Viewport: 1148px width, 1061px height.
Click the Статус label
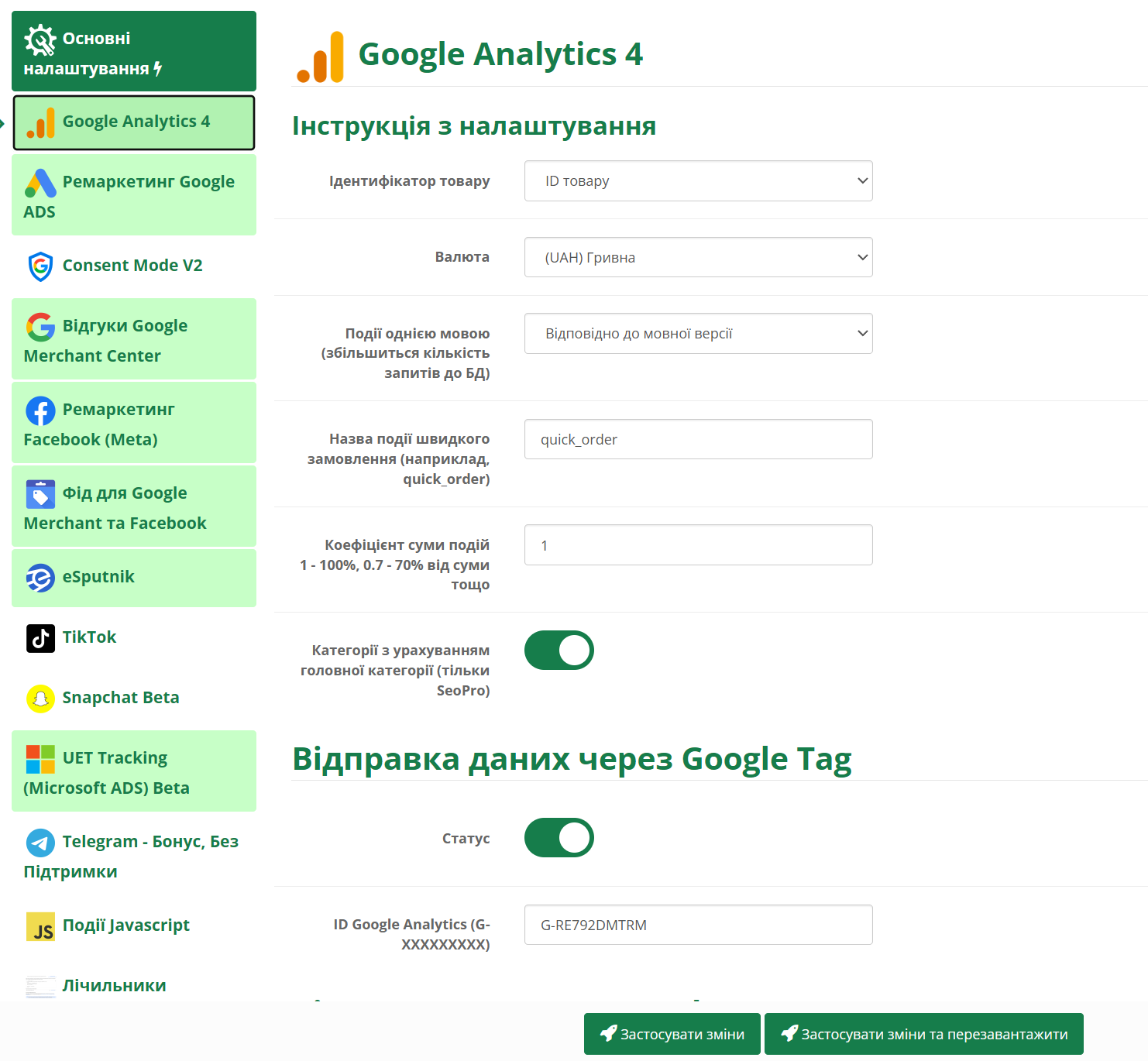pos(466,838)
